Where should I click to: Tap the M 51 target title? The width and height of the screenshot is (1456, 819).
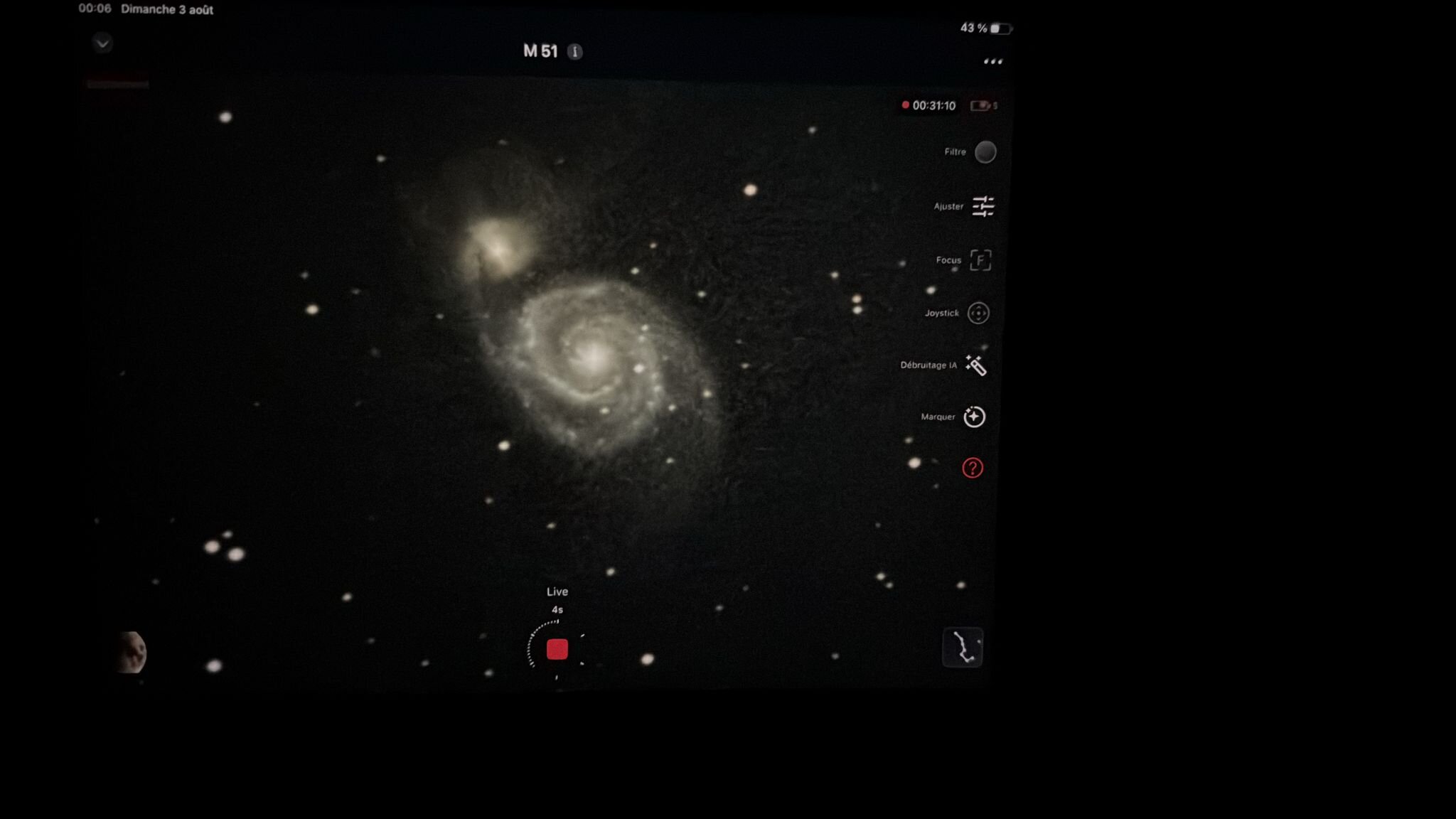[540, 51]
